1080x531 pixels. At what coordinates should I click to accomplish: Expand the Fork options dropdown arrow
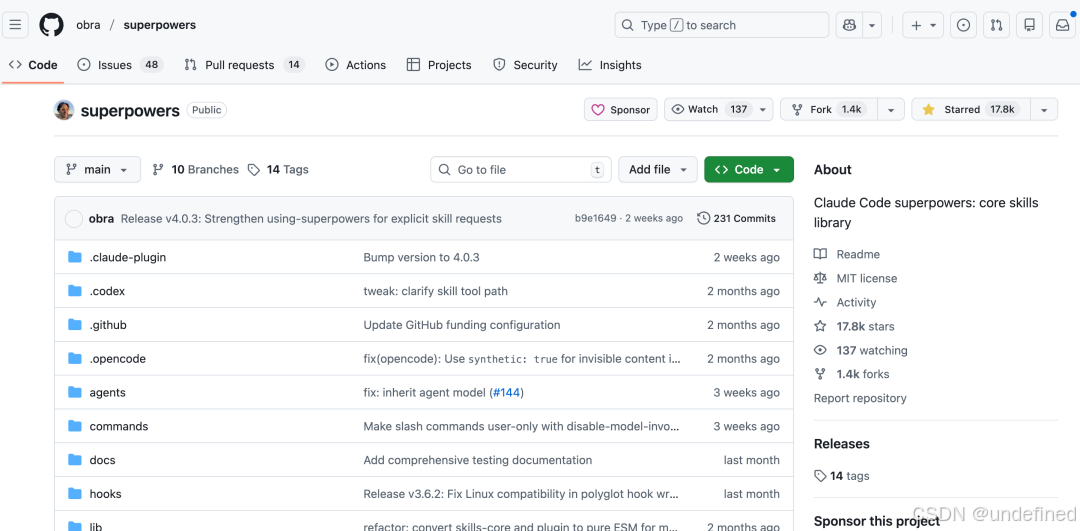pos(891,110)
